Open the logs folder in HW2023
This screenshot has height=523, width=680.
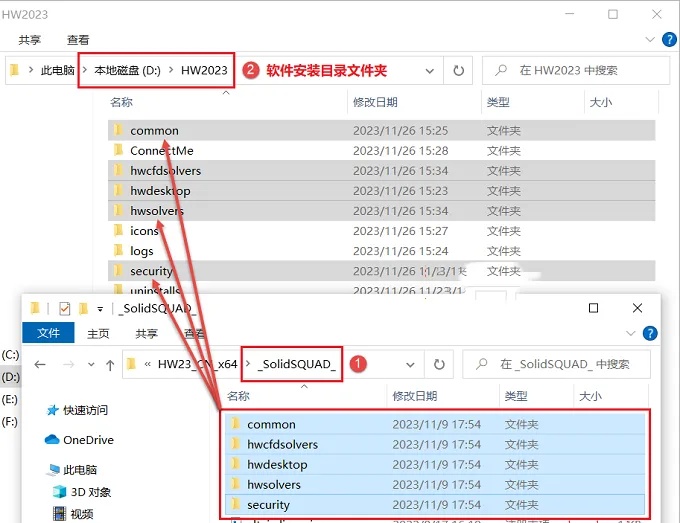pyautogui.click(x=381, y=251)
